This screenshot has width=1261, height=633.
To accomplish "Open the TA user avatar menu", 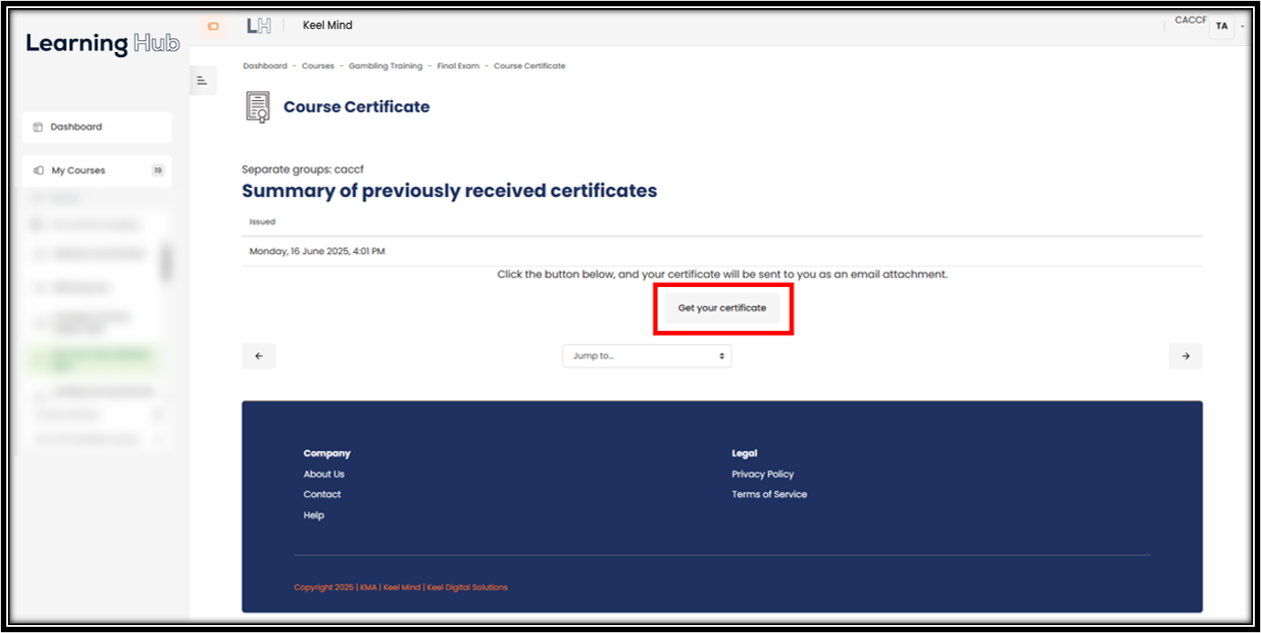I will tap(1221, 26).
